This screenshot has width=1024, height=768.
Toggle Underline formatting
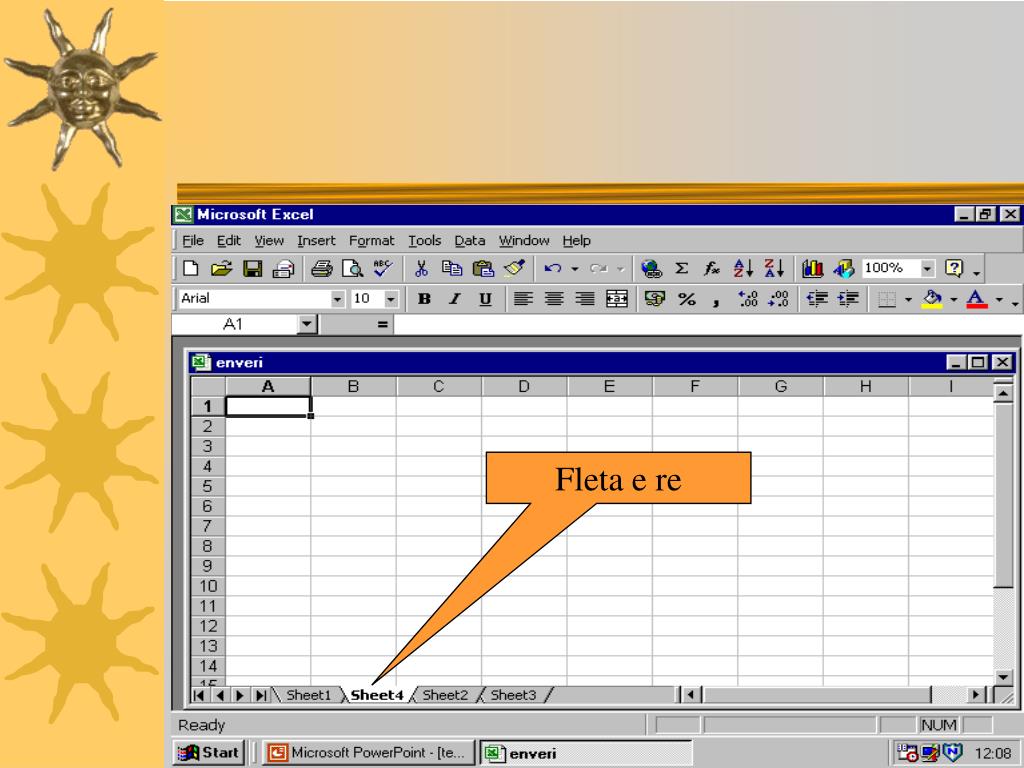click(x=485, y=299)
